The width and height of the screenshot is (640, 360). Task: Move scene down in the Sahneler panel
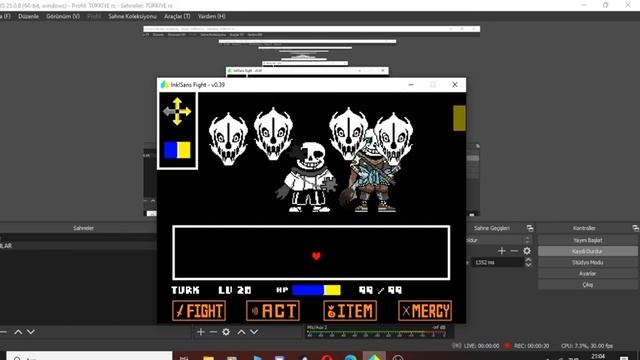coord(31,332)
